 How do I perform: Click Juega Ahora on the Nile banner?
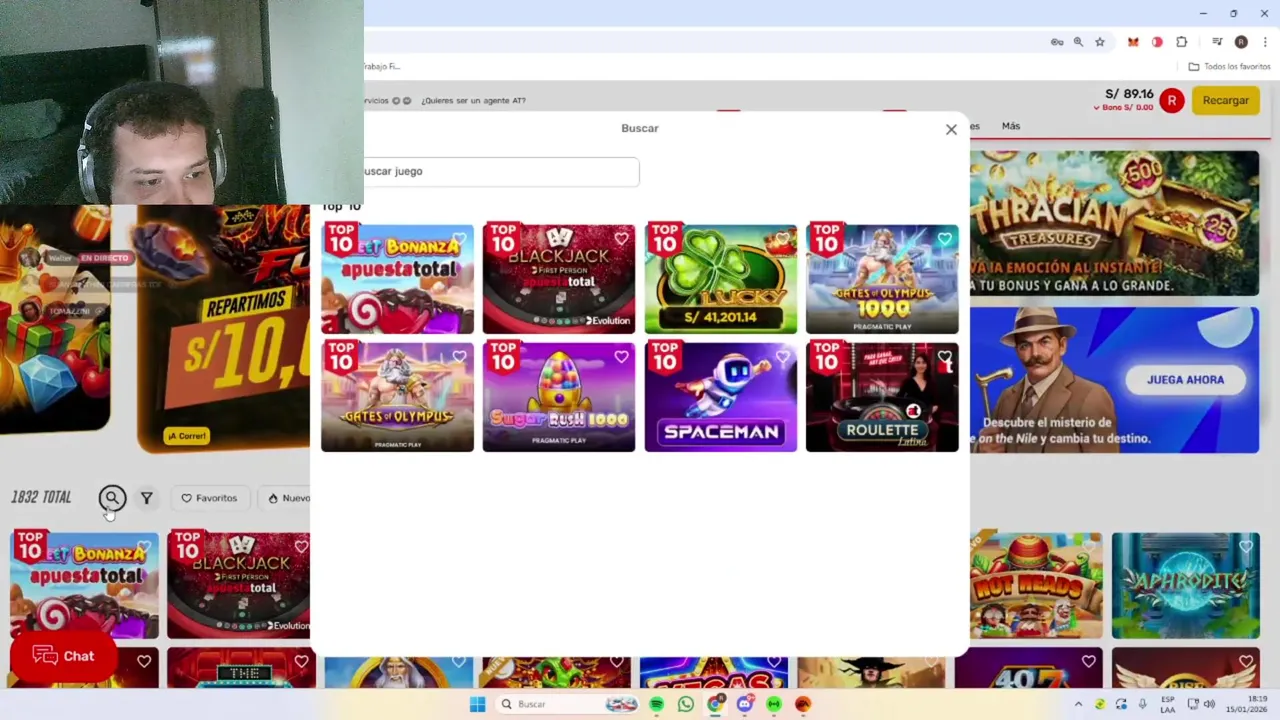pyautogui.click(x=1185, y=380)
